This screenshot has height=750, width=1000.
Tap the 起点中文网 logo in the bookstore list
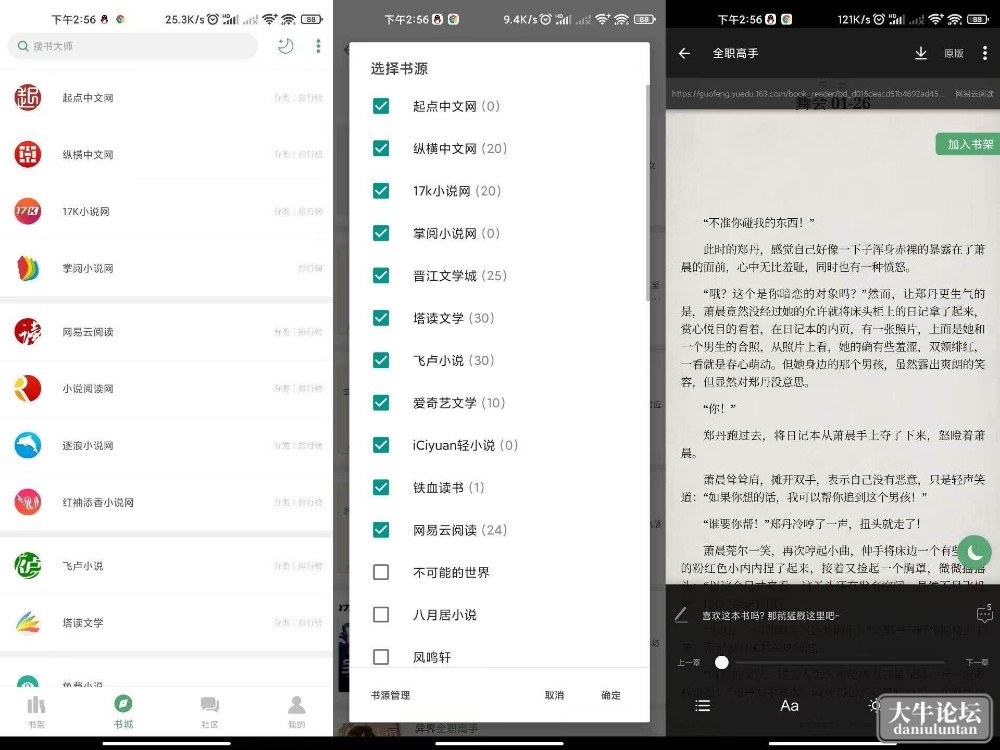pos(27,98)
